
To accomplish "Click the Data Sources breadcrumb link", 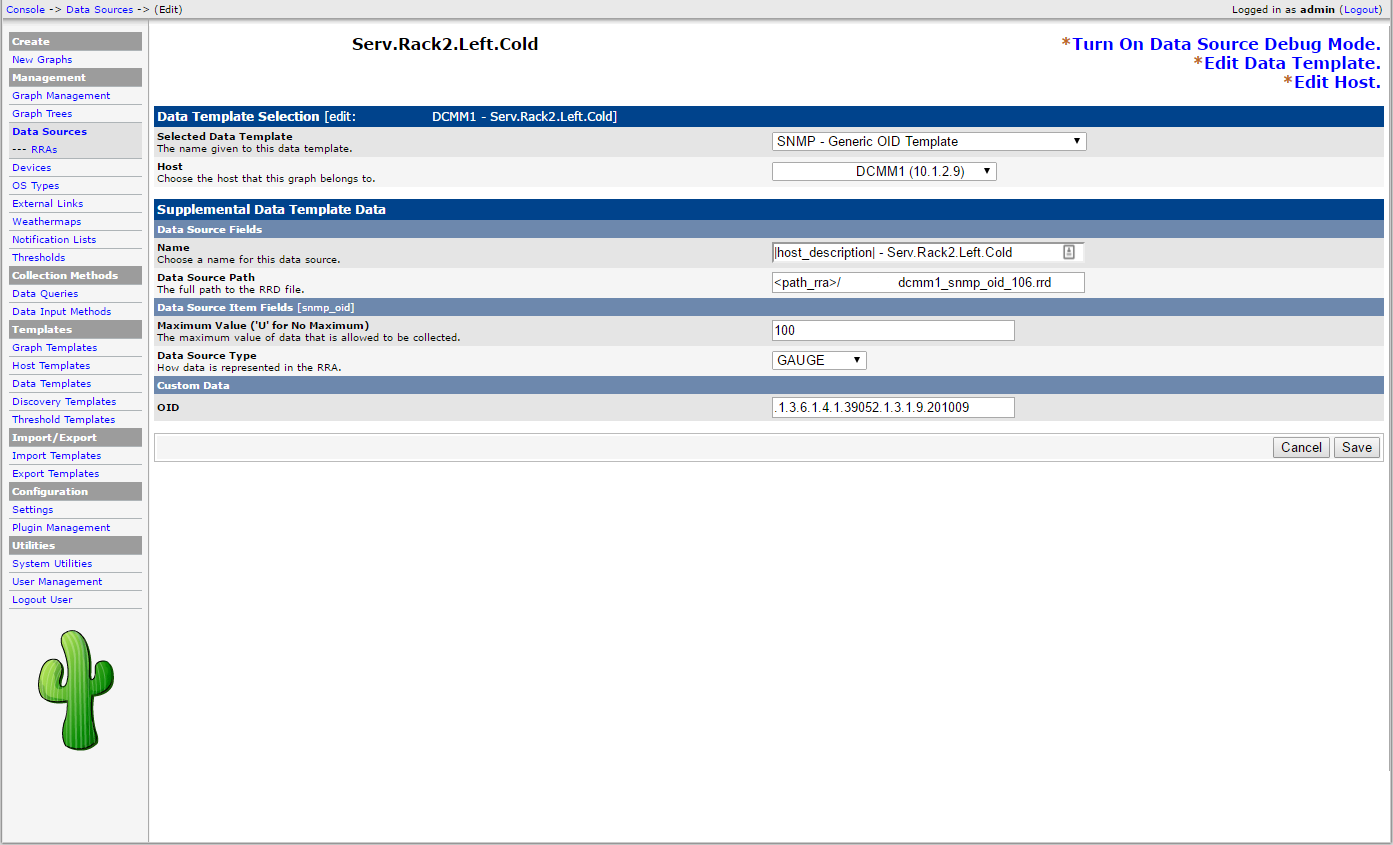I will 99,9.
